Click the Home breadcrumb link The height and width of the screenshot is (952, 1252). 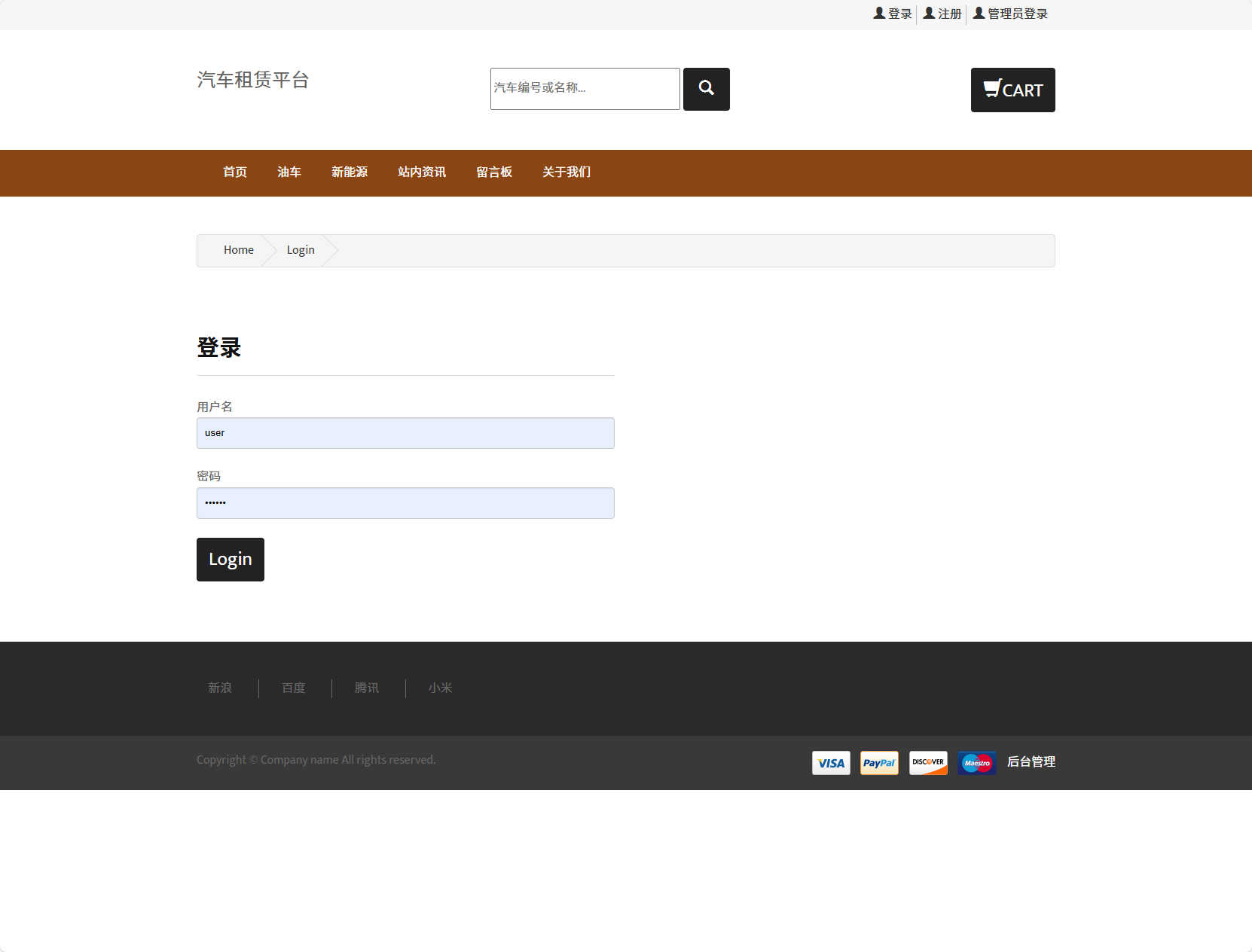pos(238,249)
